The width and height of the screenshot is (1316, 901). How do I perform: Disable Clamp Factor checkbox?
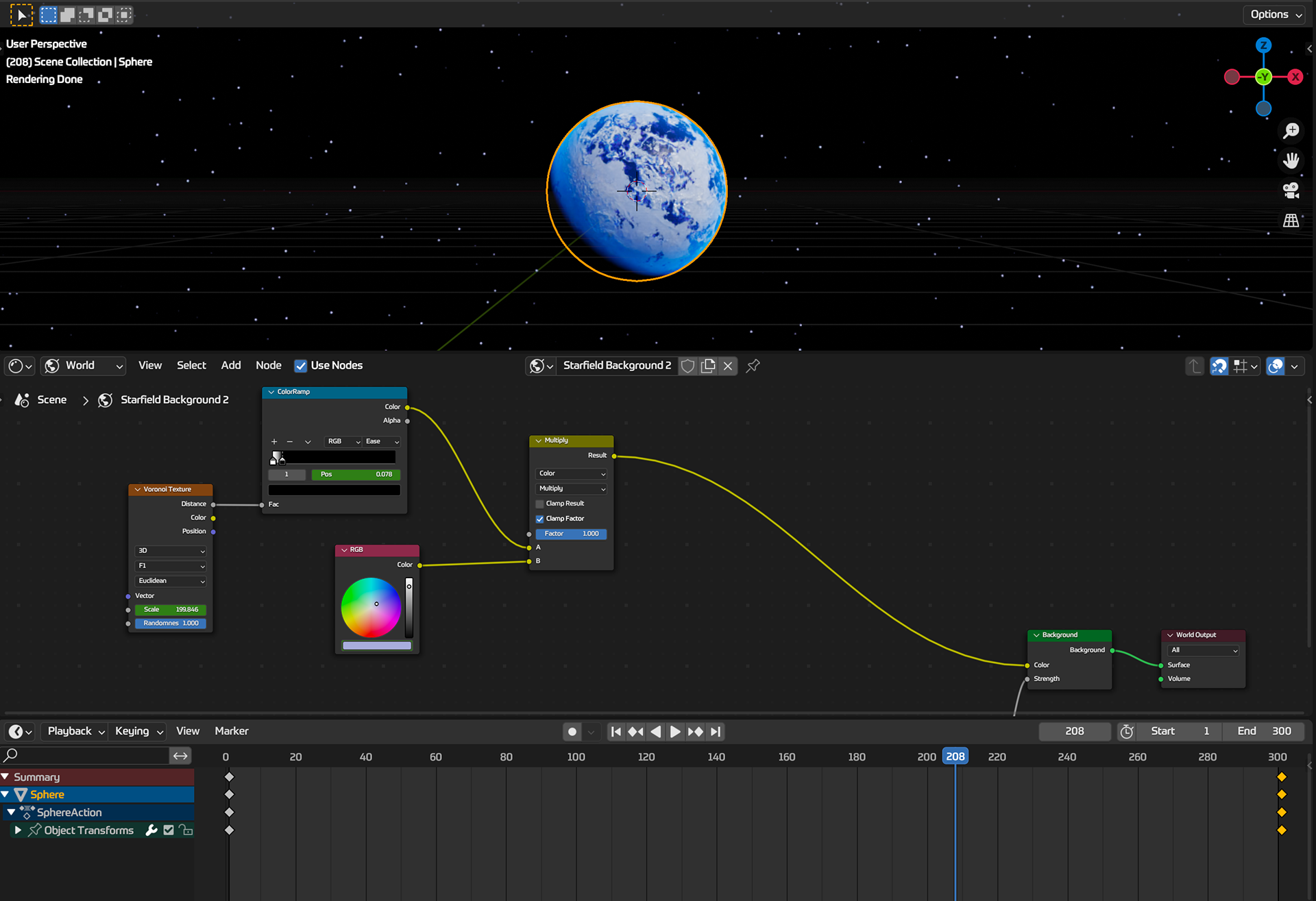tap(539, 519)
